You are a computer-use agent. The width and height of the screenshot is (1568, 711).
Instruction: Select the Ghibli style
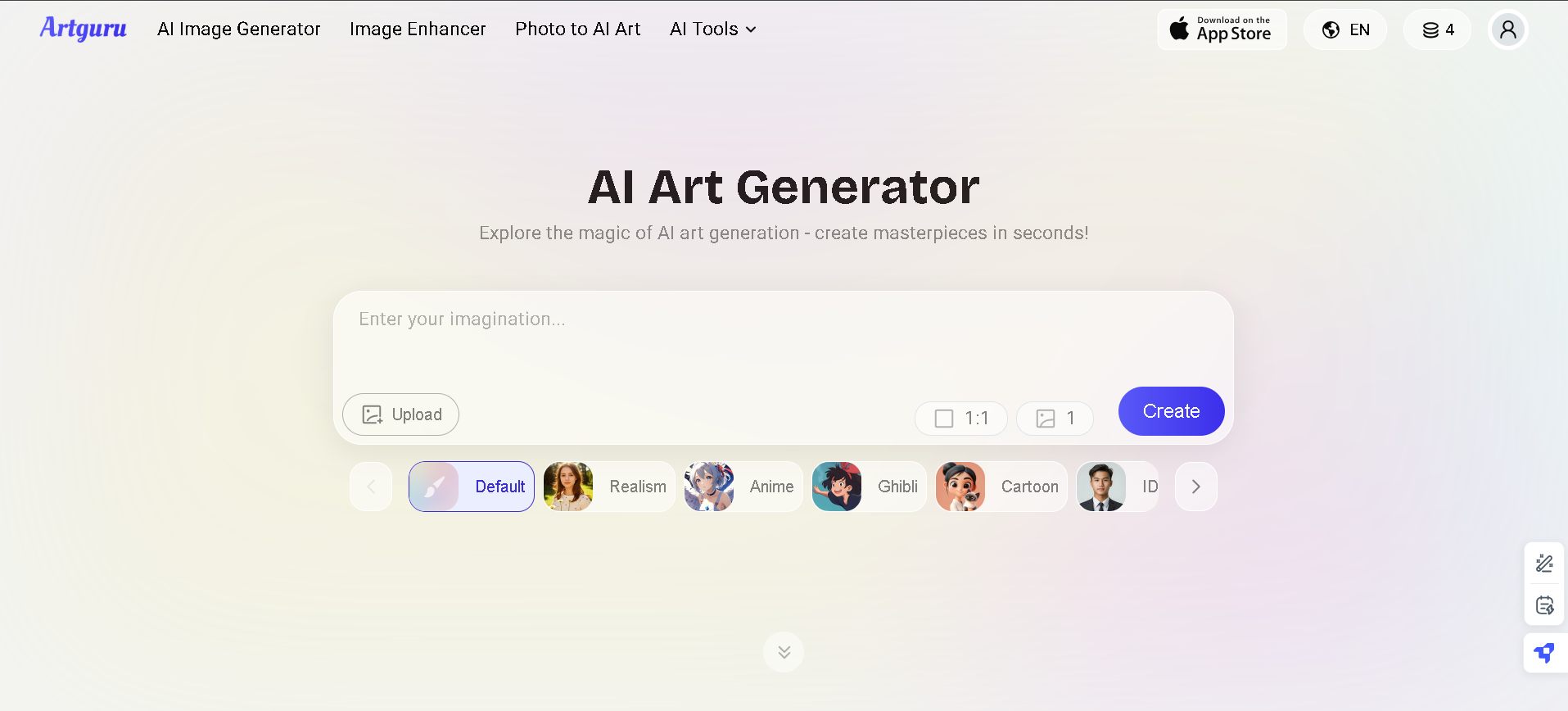[869, 487]
